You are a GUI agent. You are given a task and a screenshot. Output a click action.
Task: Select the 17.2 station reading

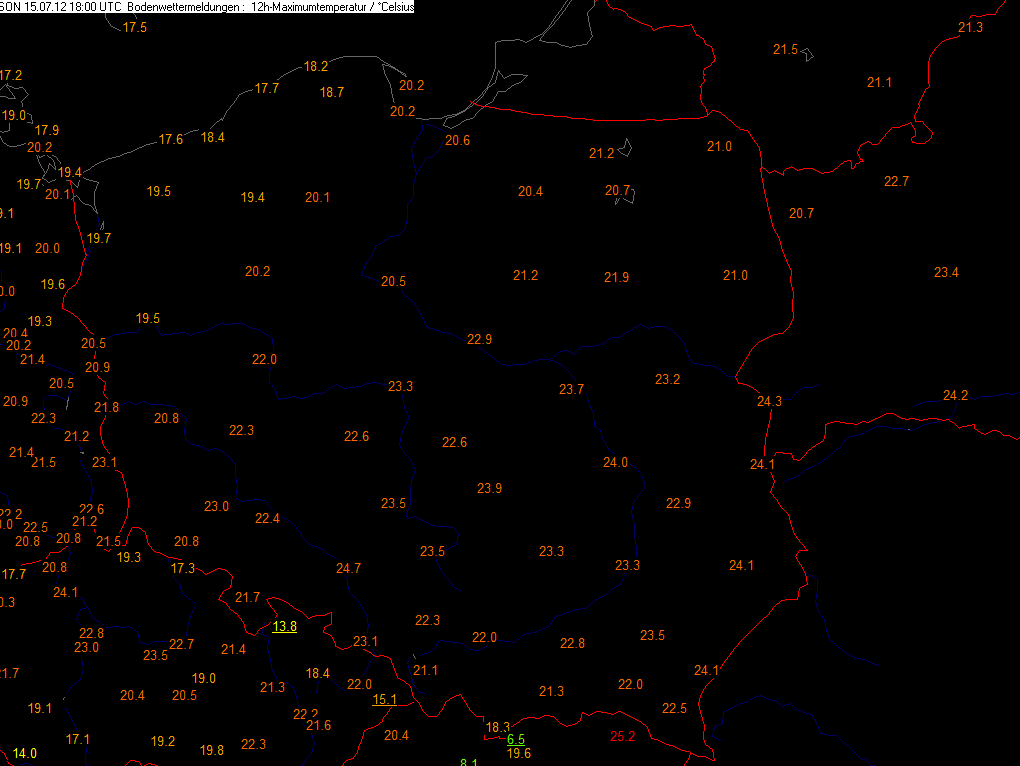pyautogui.click(x=11, y=75)
